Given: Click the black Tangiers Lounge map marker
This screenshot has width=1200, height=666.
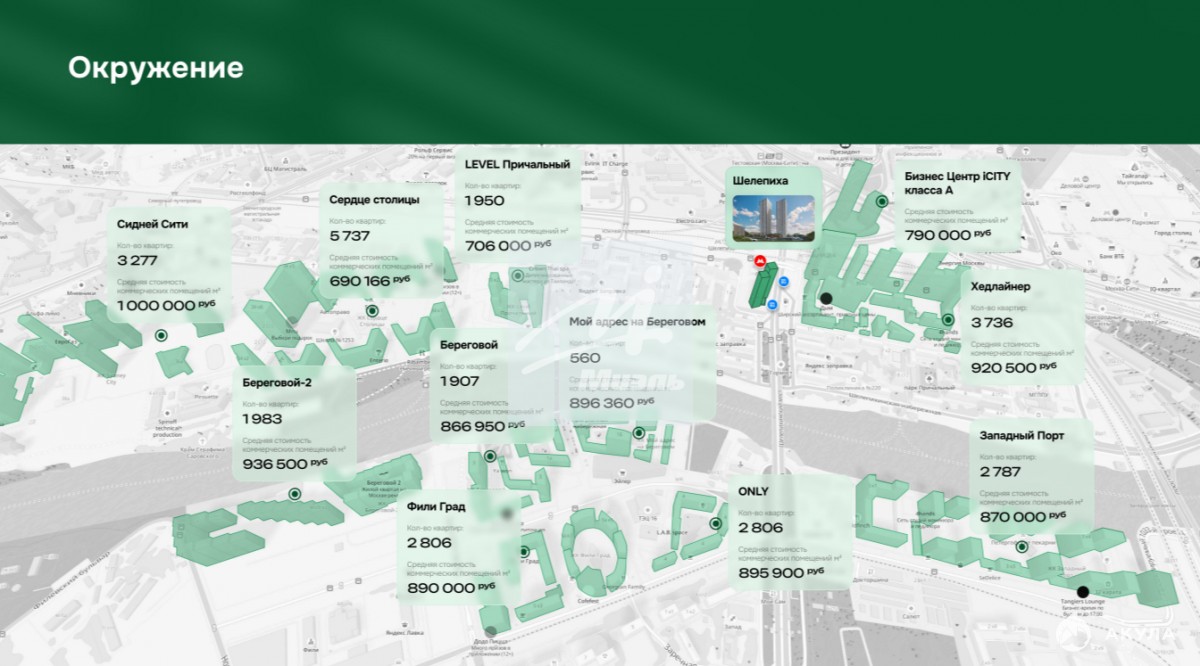Looking at the screenshot, I should point(1082,592).
